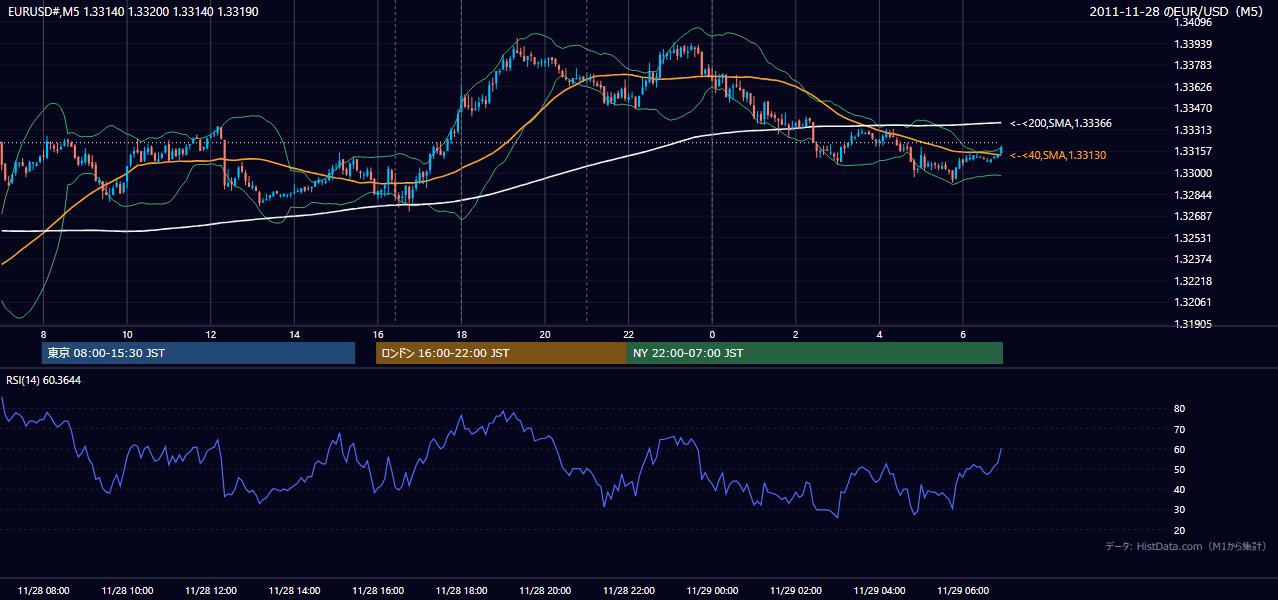Viewport: 1278px width, 600px height.
Task: Click hour label 16 under price chart
Action: 378,334
